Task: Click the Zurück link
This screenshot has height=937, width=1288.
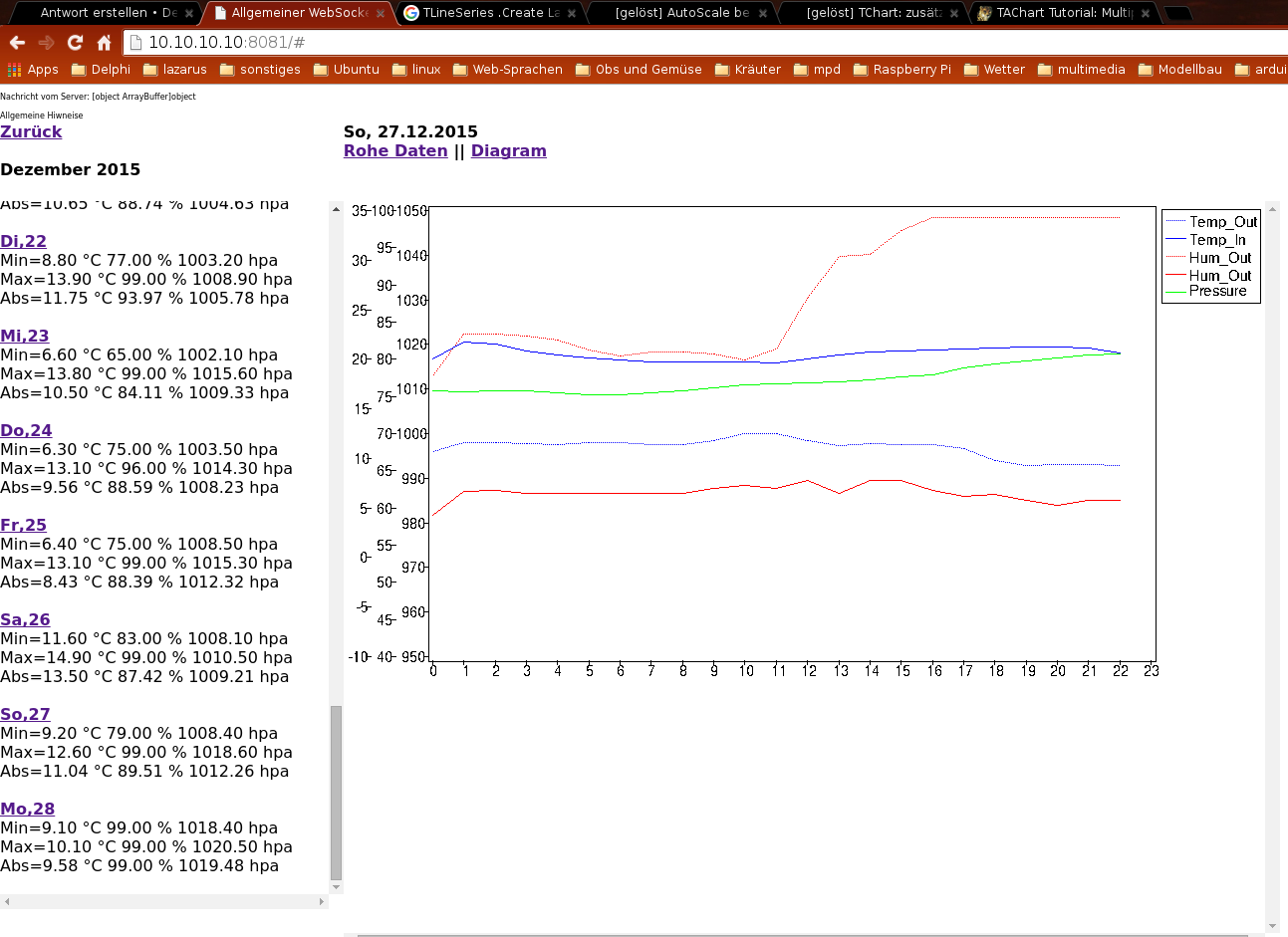Action: coord(31,131)
